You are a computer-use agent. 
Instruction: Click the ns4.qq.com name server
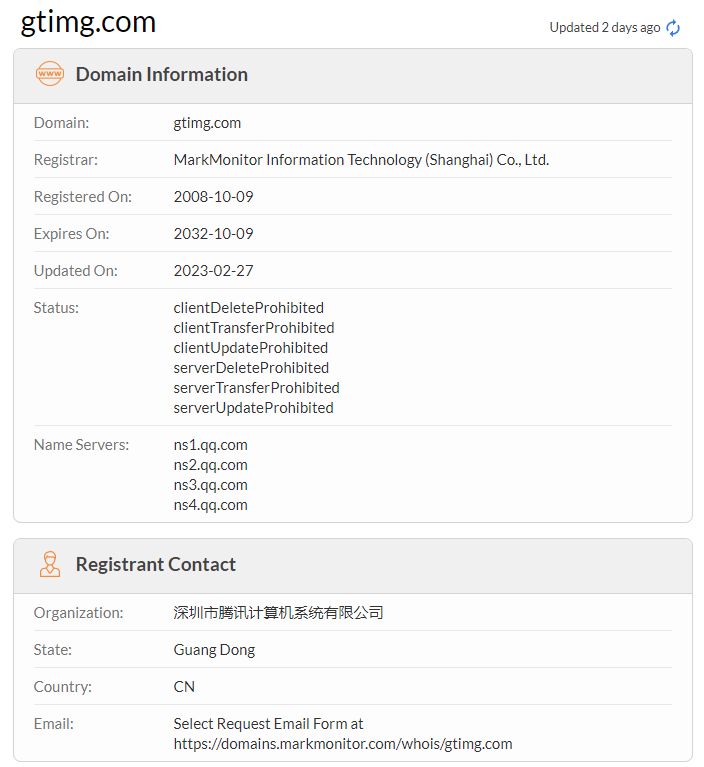point(210,505)
